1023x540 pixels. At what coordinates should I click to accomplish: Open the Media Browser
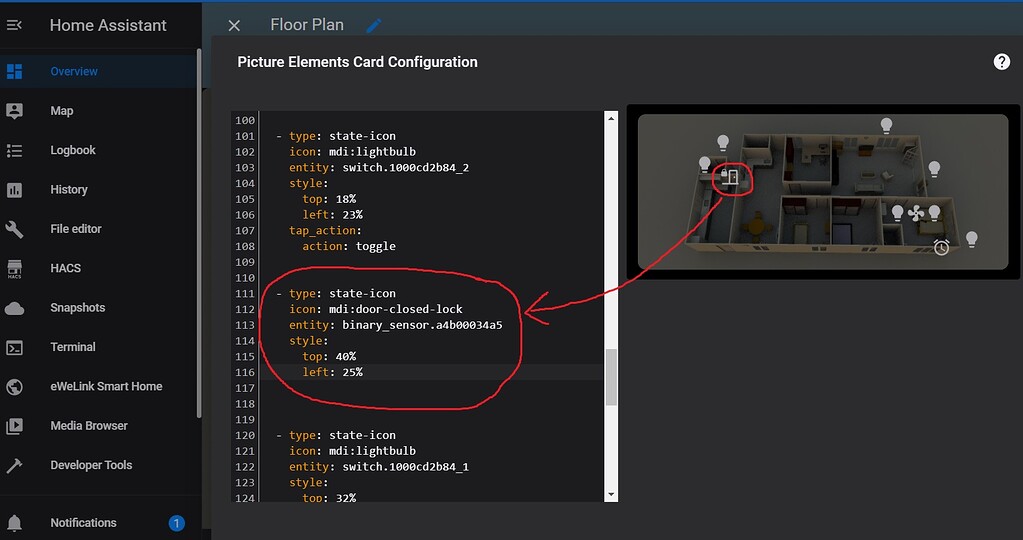[x=89, y=426]
